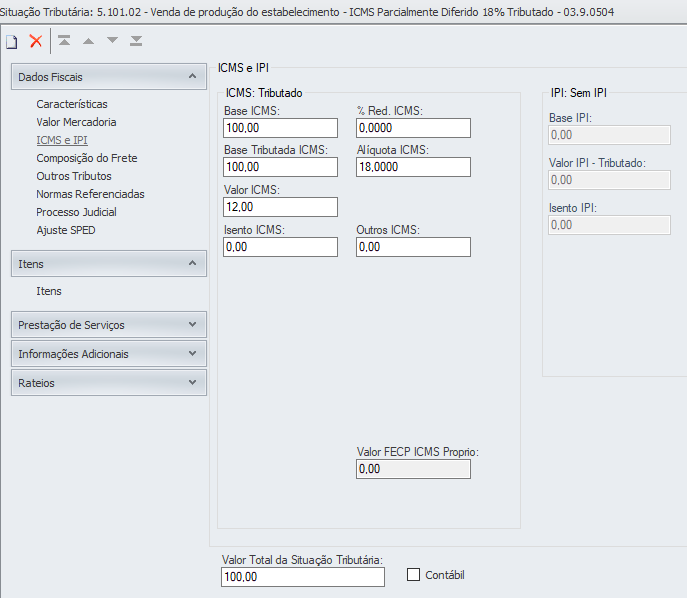The height and width of the screenshot is (598, 687).
Task: Open Outros Tributos page
Action: tap(74, 176)
